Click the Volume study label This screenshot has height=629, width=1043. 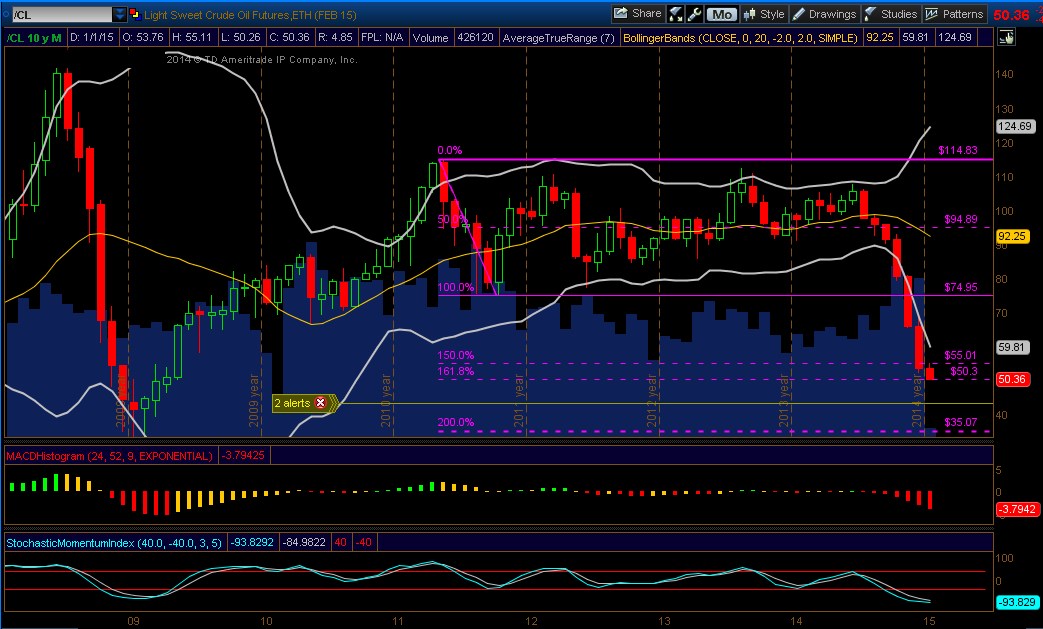pyautogui.click(x=430, y=38)
